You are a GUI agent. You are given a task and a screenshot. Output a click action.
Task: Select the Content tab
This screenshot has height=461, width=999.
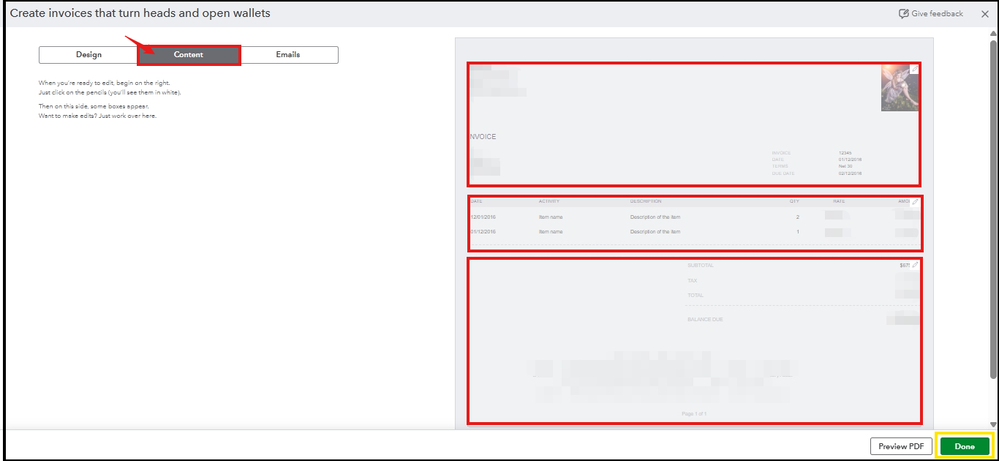(x=189, y=55)
